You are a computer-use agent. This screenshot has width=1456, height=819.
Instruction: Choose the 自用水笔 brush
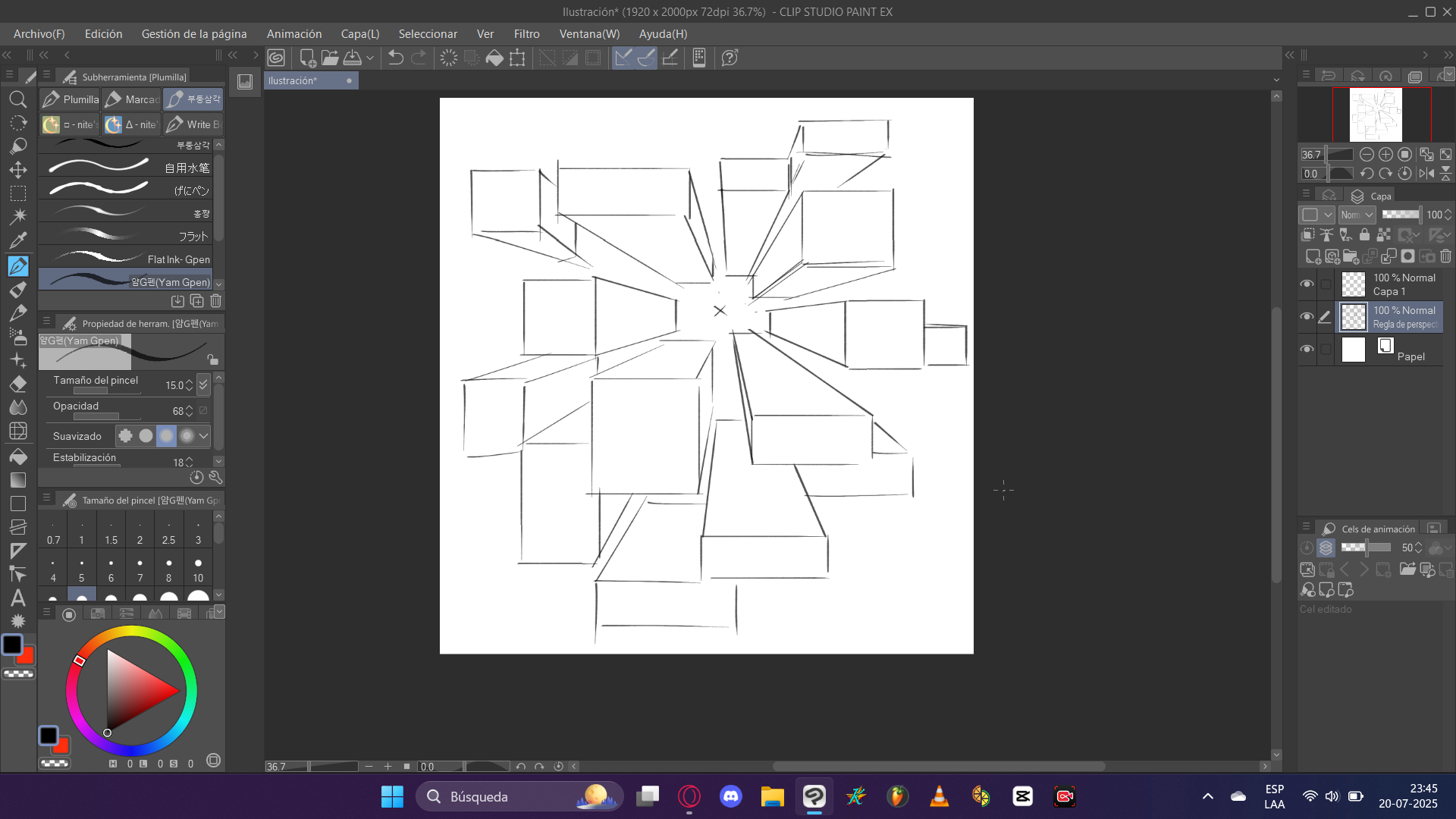pos(126,167)
